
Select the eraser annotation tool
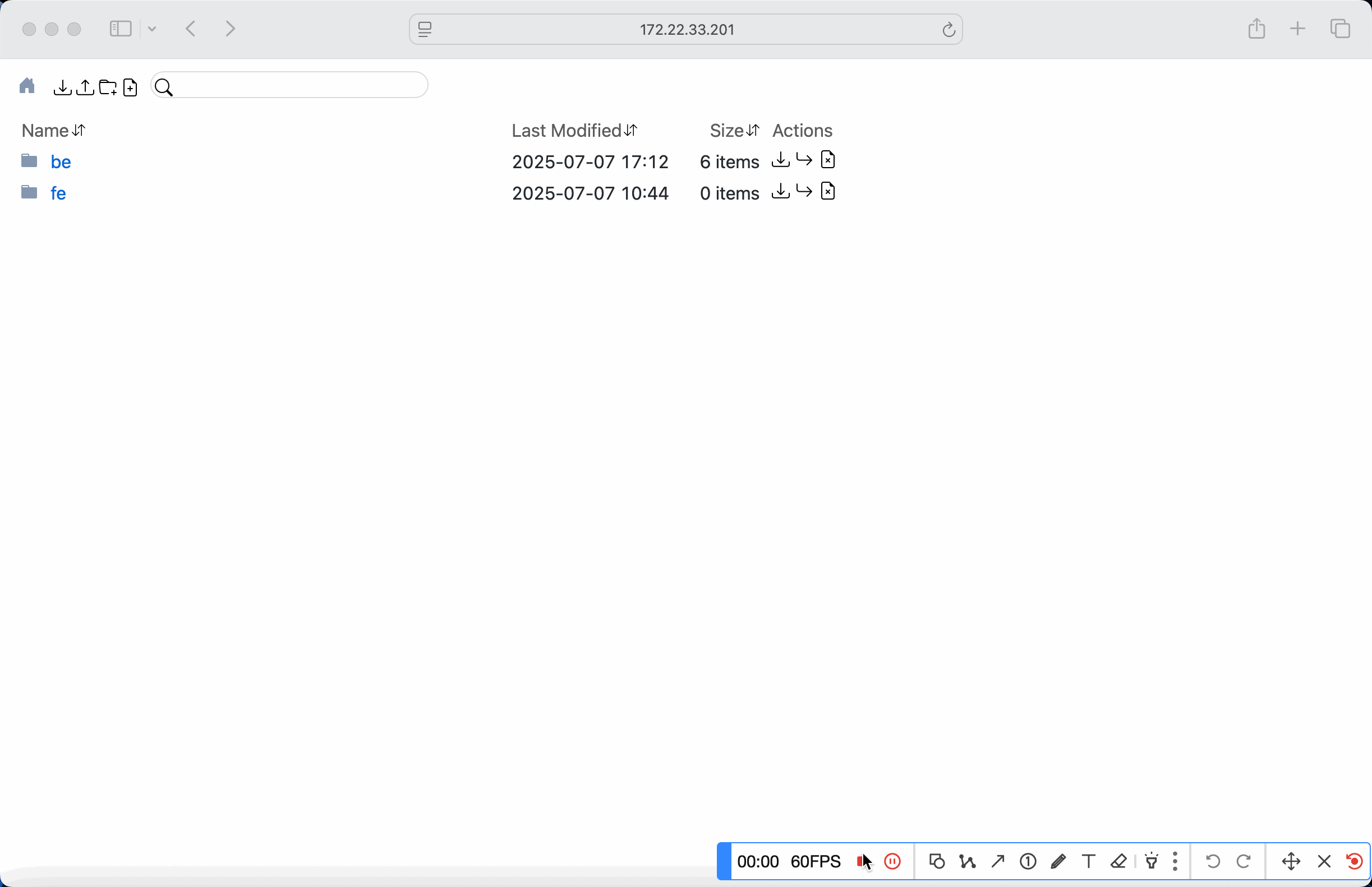click(1118, 861)
